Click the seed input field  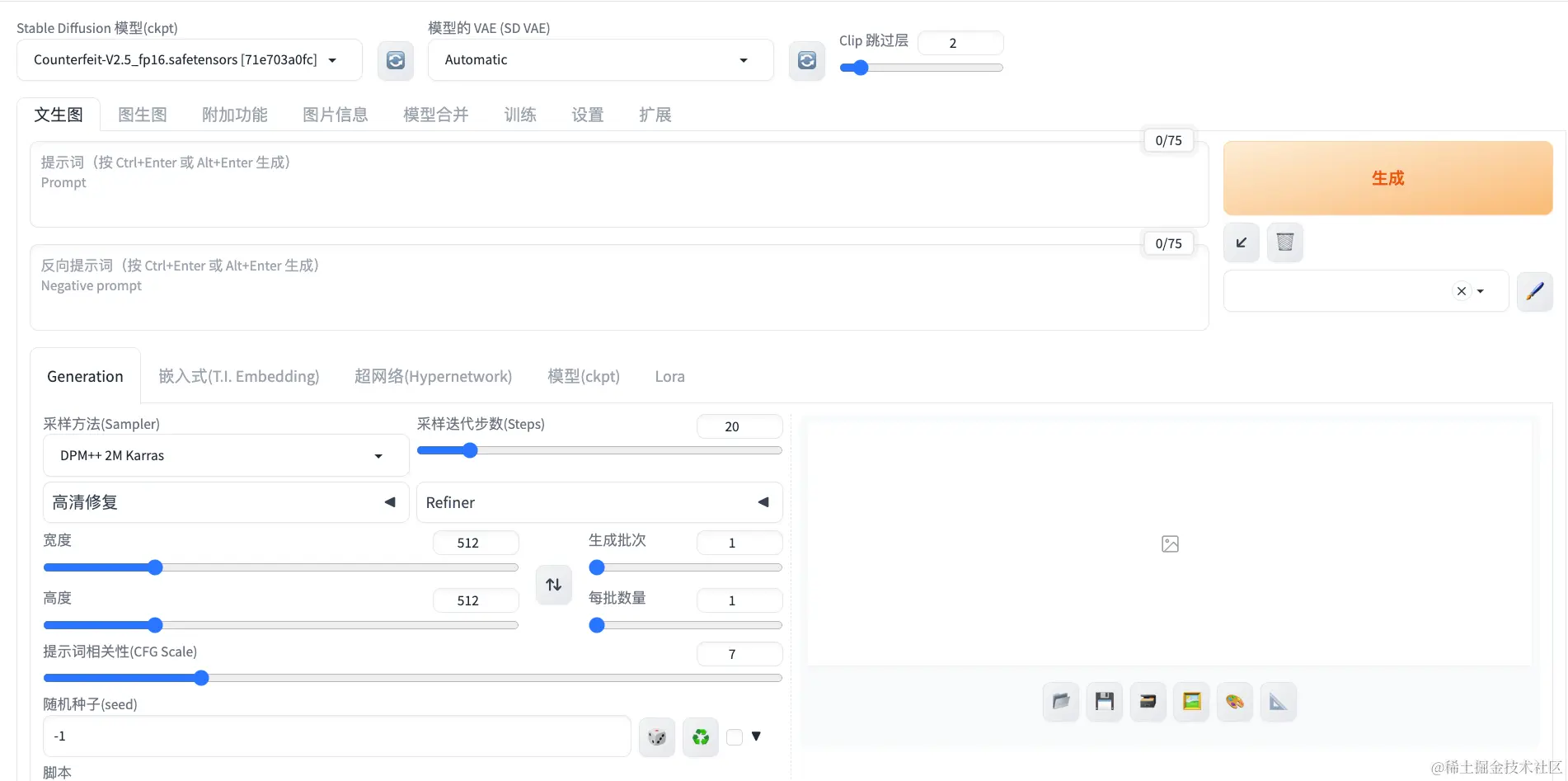coord(337,736)
